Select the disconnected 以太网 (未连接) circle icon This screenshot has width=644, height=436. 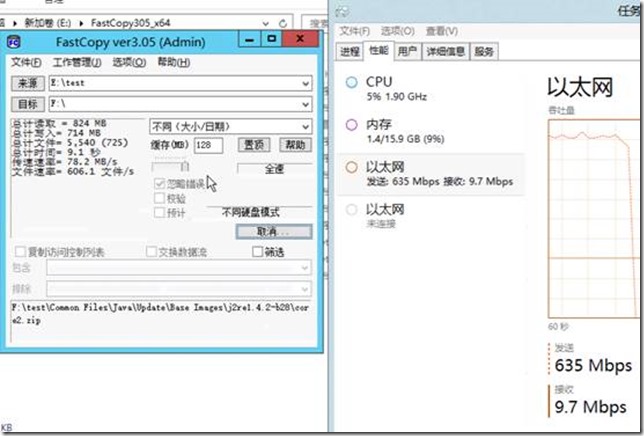(x=352, y=210)
